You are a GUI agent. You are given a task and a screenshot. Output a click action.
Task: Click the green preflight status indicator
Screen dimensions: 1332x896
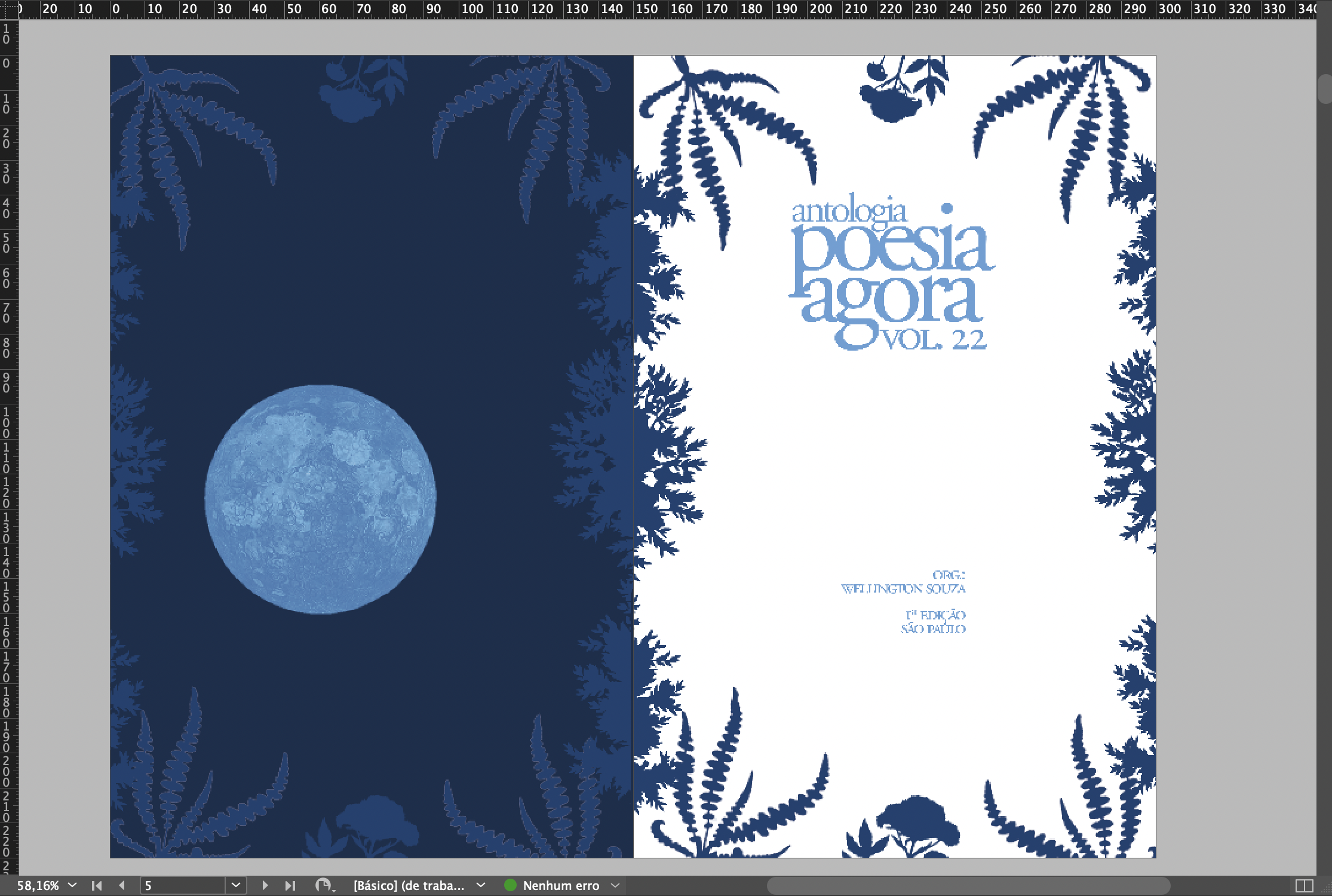pos(510,885)
